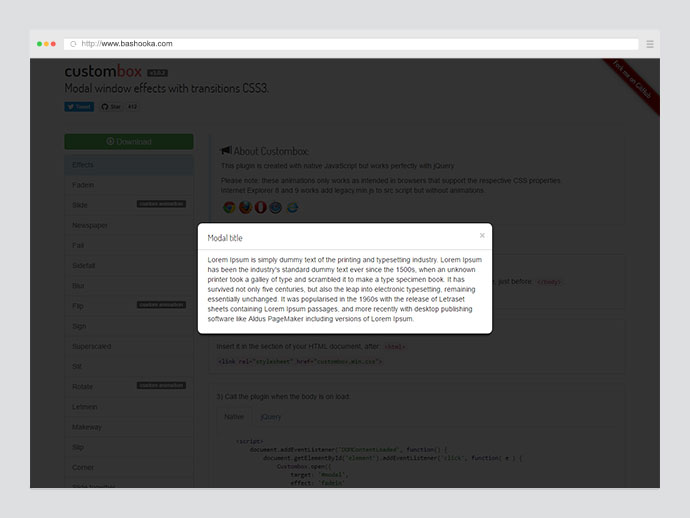Choose the Corner effect

pyautogui.click(x=129, y=467)
